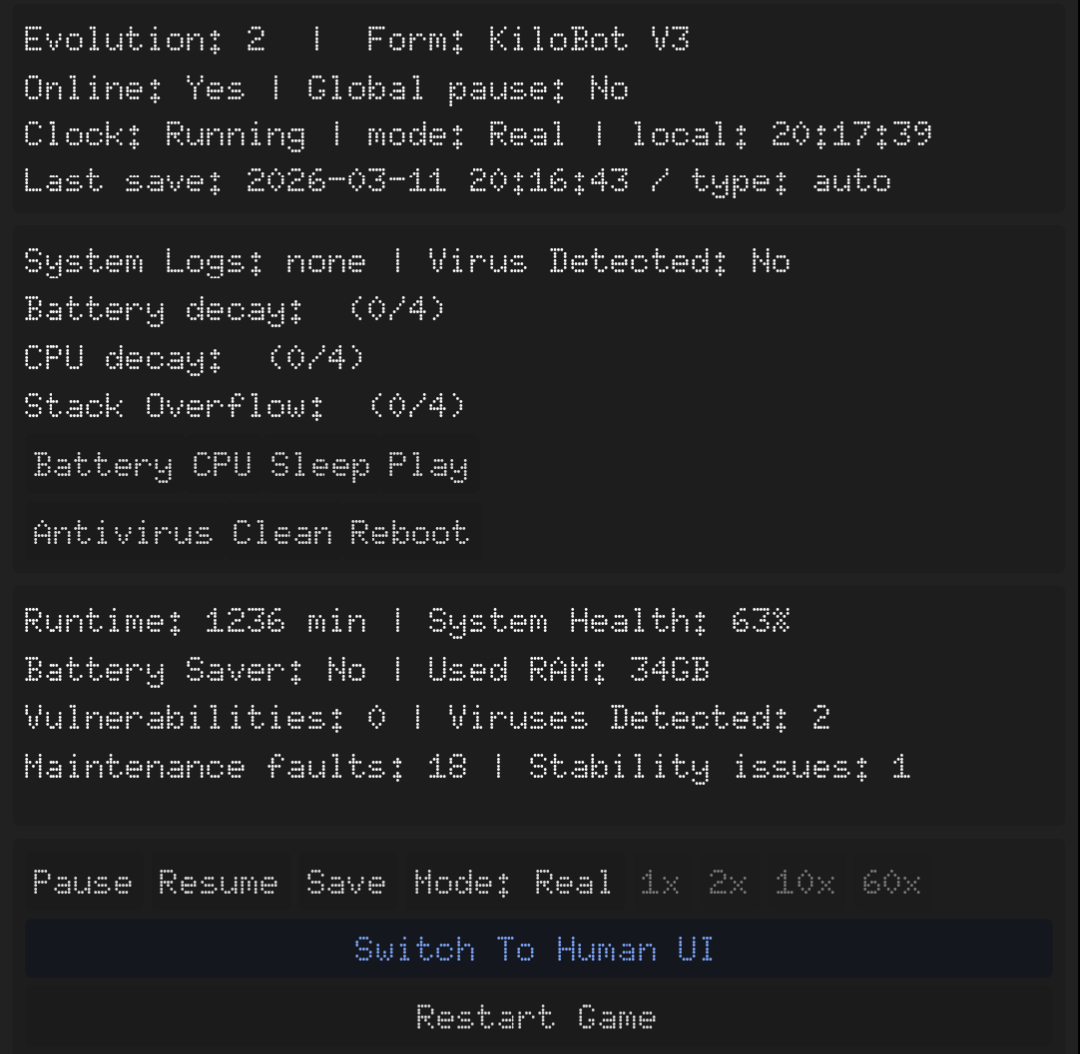Screen dimensions: 1080x1054
Task: Hit the Play action button
Action: tap(428, 466)
